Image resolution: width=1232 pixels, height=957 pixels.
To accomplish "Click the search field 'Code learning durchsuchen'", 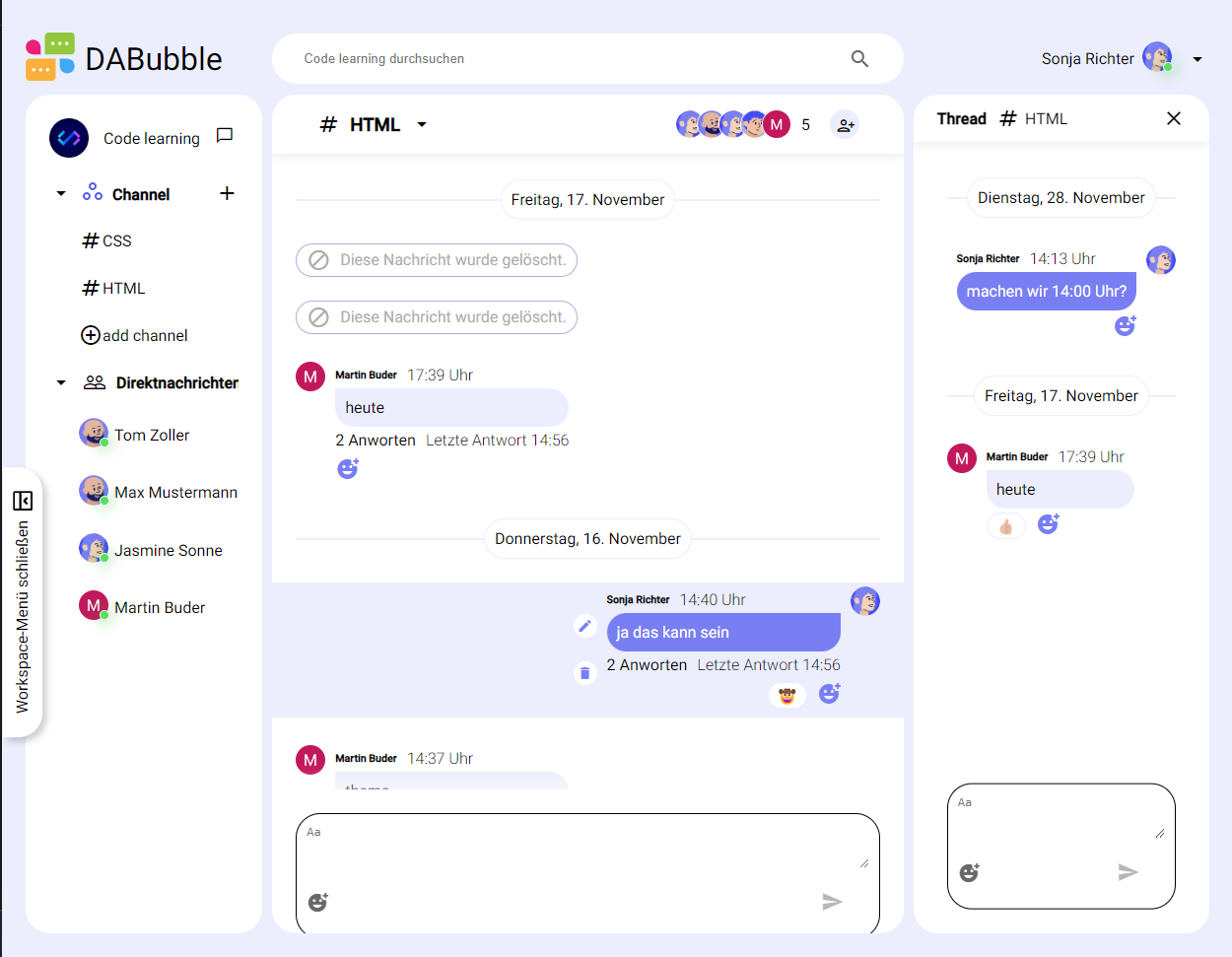I will (587, 59).
